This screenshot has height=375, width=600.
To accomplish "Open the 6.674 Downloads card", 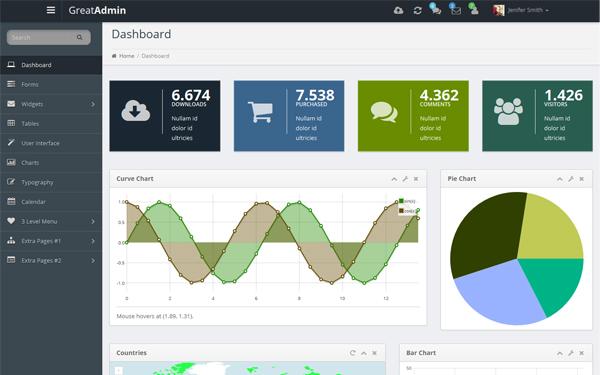I will (x=165, y=116).
